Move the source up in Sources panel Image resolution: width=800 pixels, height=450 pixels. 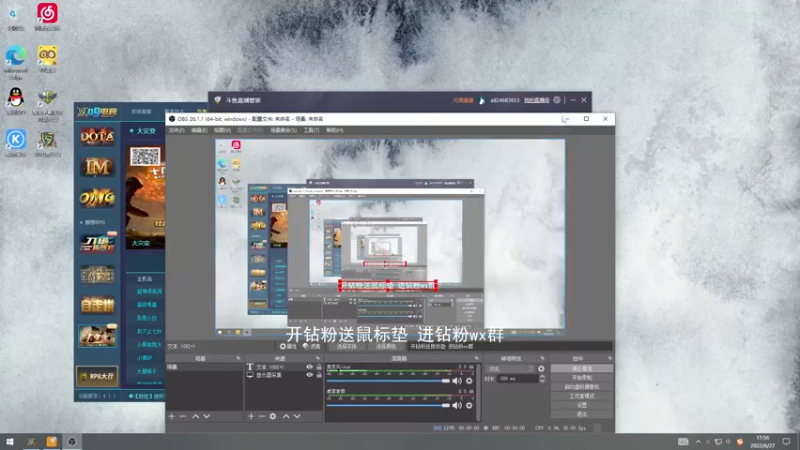pyautogui.click(x=286, y=416)
